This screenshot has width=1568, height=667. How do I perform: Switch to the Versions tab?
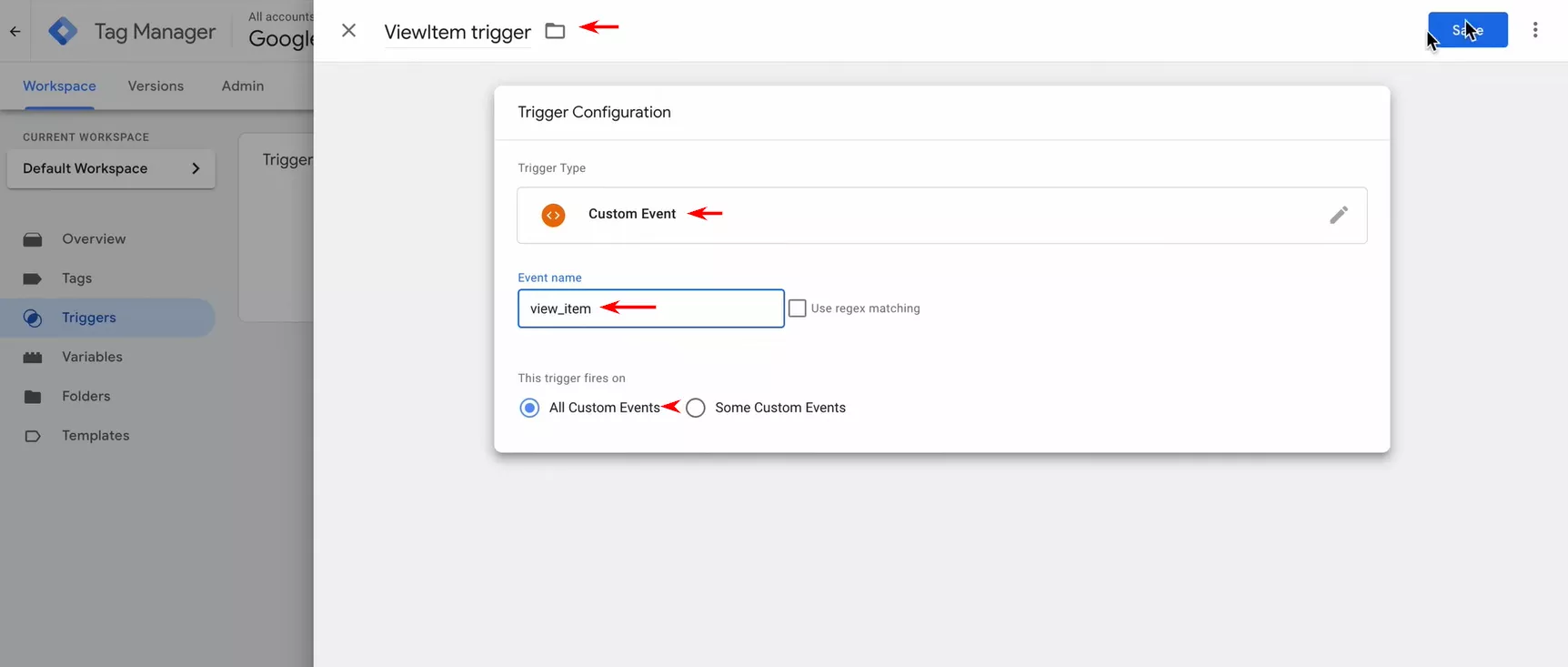(x=156, y=86)
